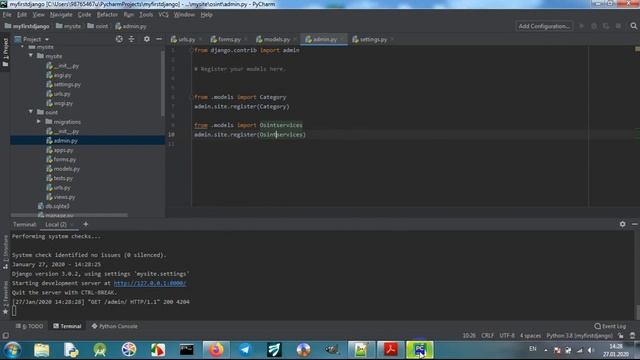Open the Navigate menu
Viewport: 640px width, 360px height.
[61, 15]
